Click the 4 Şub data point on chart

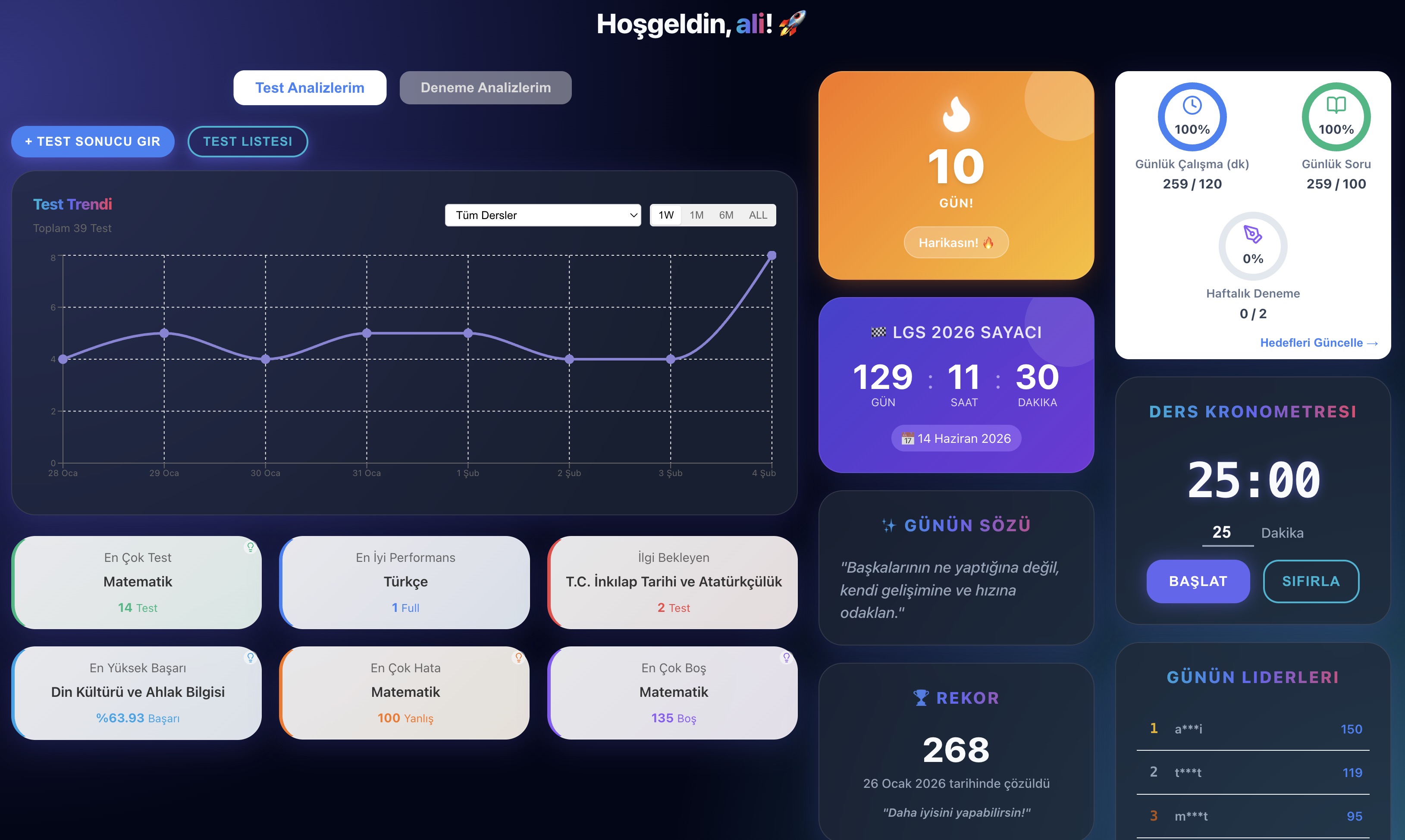tap(771, 256)
